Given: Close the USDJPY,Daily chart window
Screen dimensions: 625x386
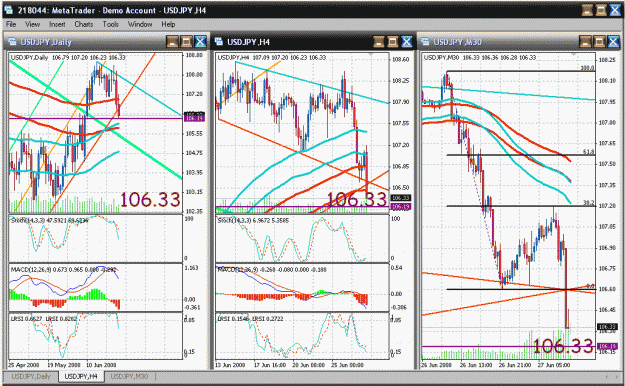Looking at the screenshot, I should pos(200,41).
